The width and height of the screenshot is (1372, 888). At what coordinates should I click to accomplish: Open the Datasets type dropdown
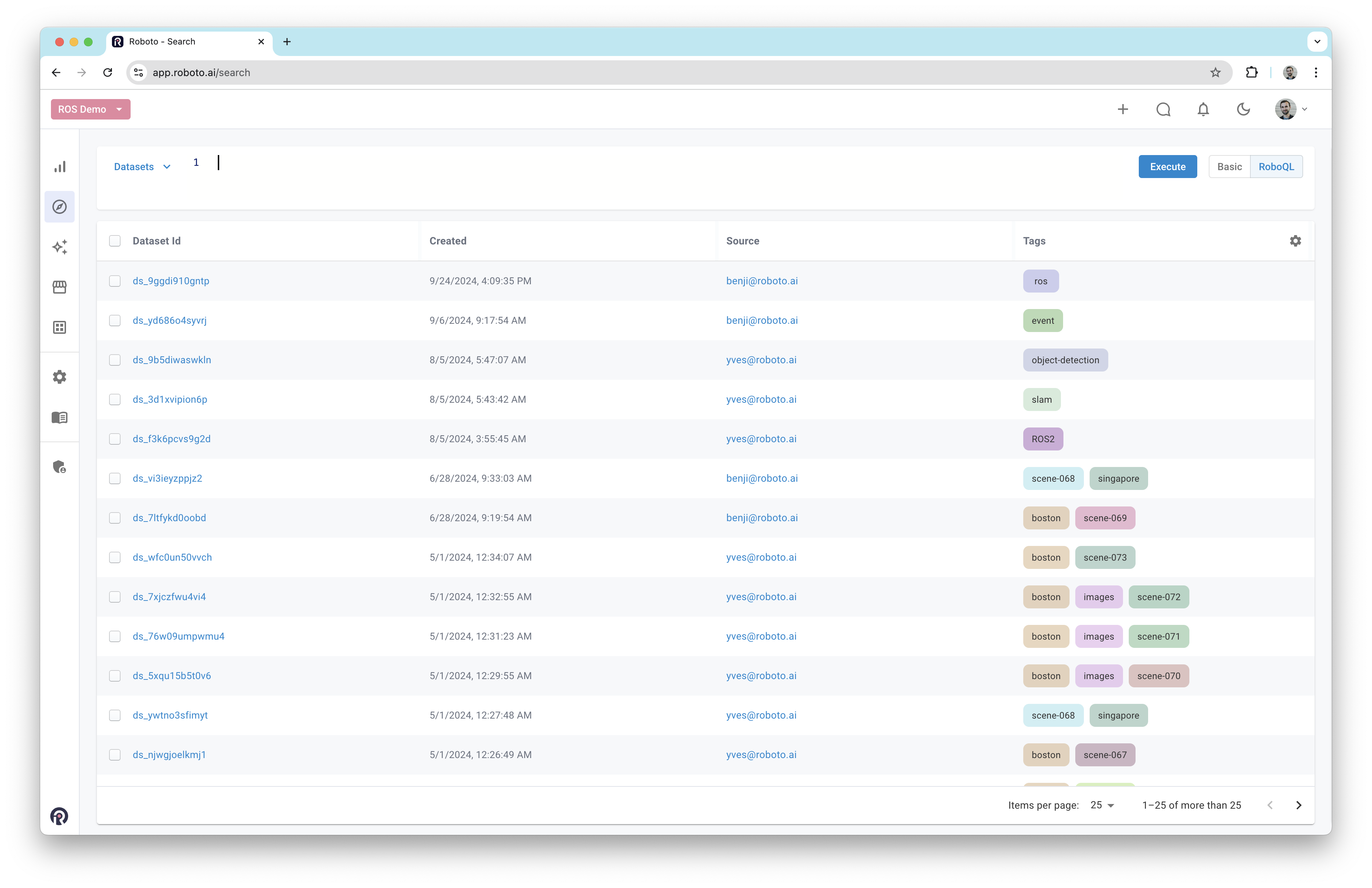pos(142,167)
